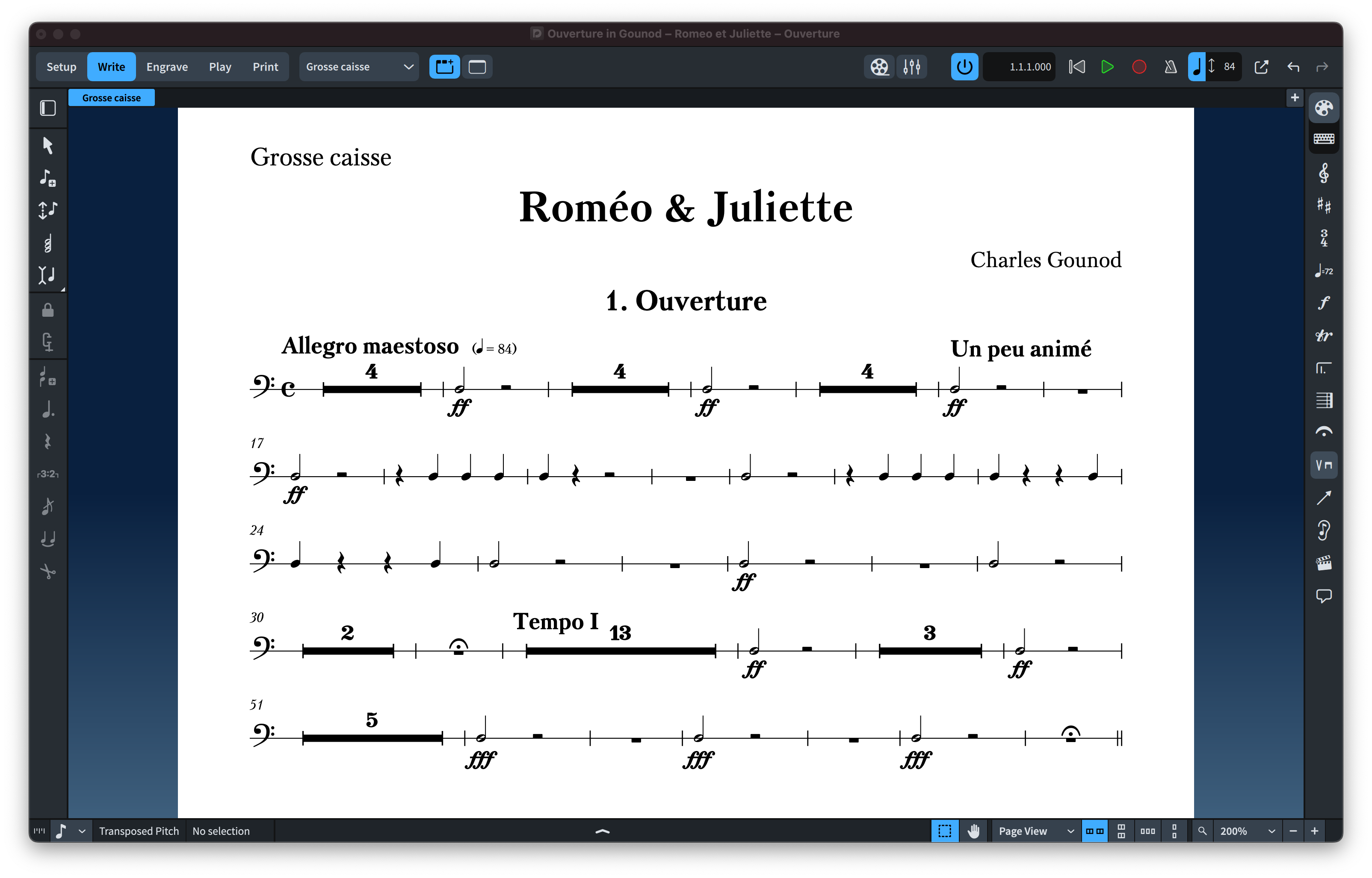The height and width of the screenshot is (878, 1372).
Task: Undo the last action
Action: click(x=1293, y=67)
